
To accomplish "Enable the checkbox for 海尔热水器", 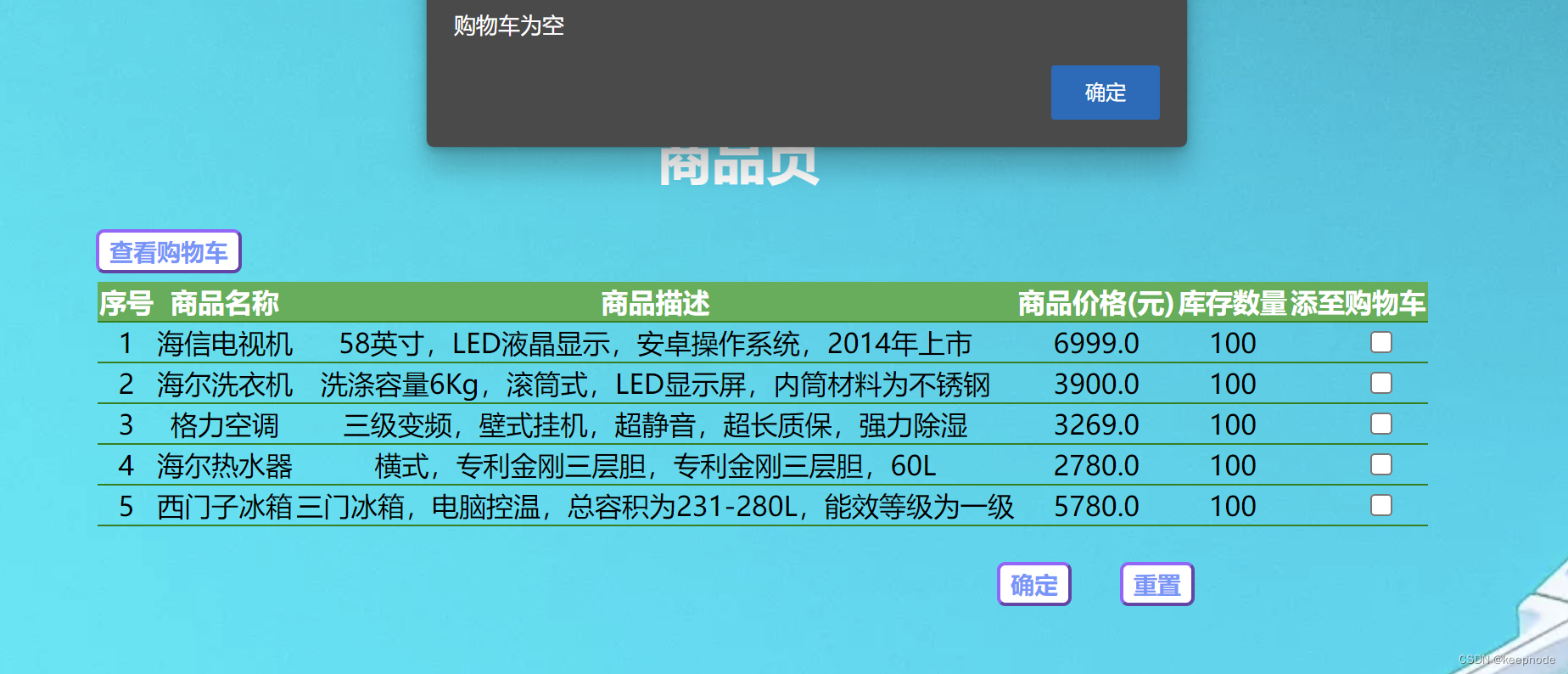I will (x=1381, y=464).
